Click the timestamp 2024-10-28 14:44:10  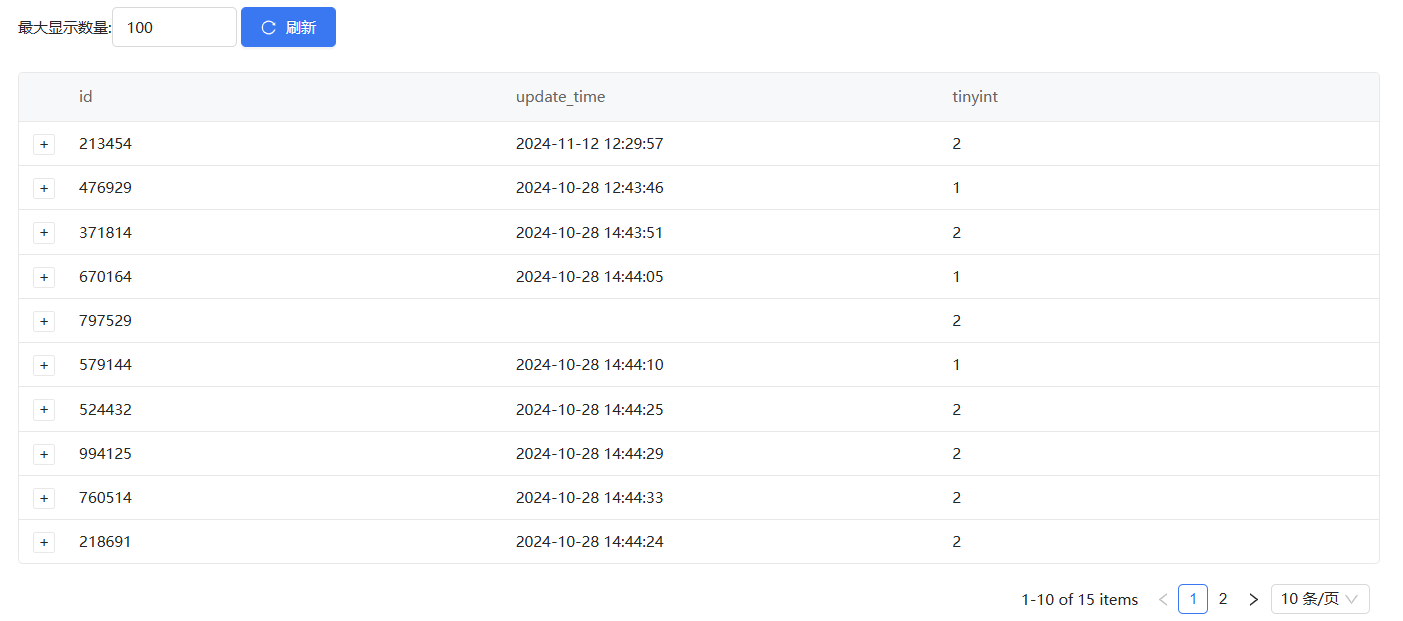tap(590, 365)
